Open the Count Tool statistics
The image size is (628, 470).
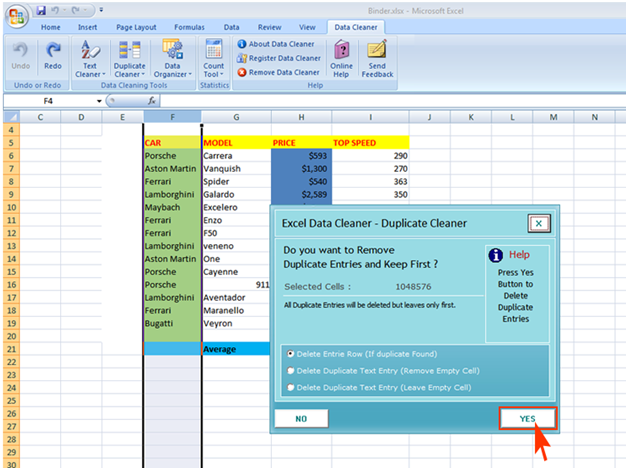coord(213,58)
